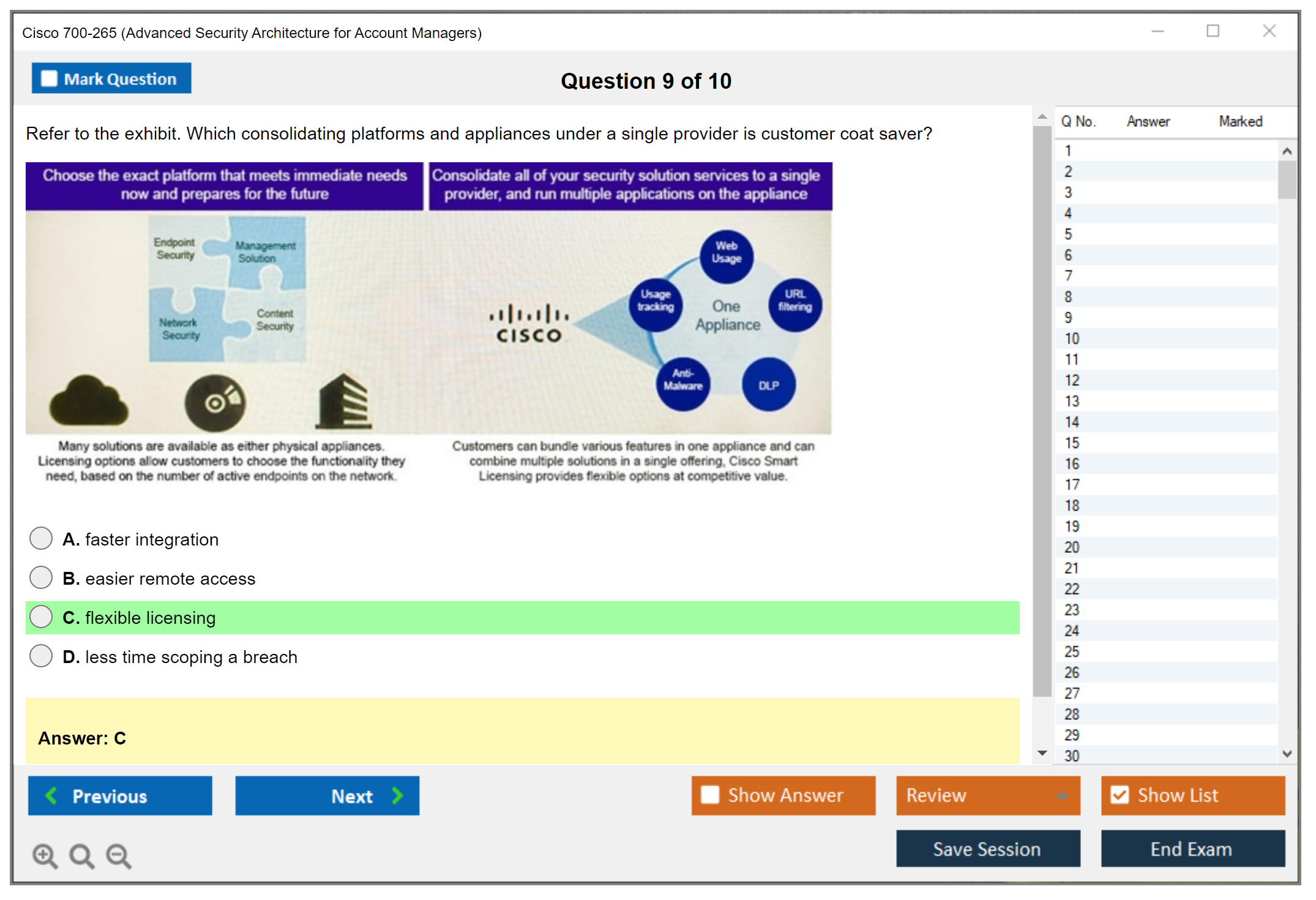This screenshot has width=1316, height=900.
Task: Click the zoom out magnifier icon
Action: point(119,855)
